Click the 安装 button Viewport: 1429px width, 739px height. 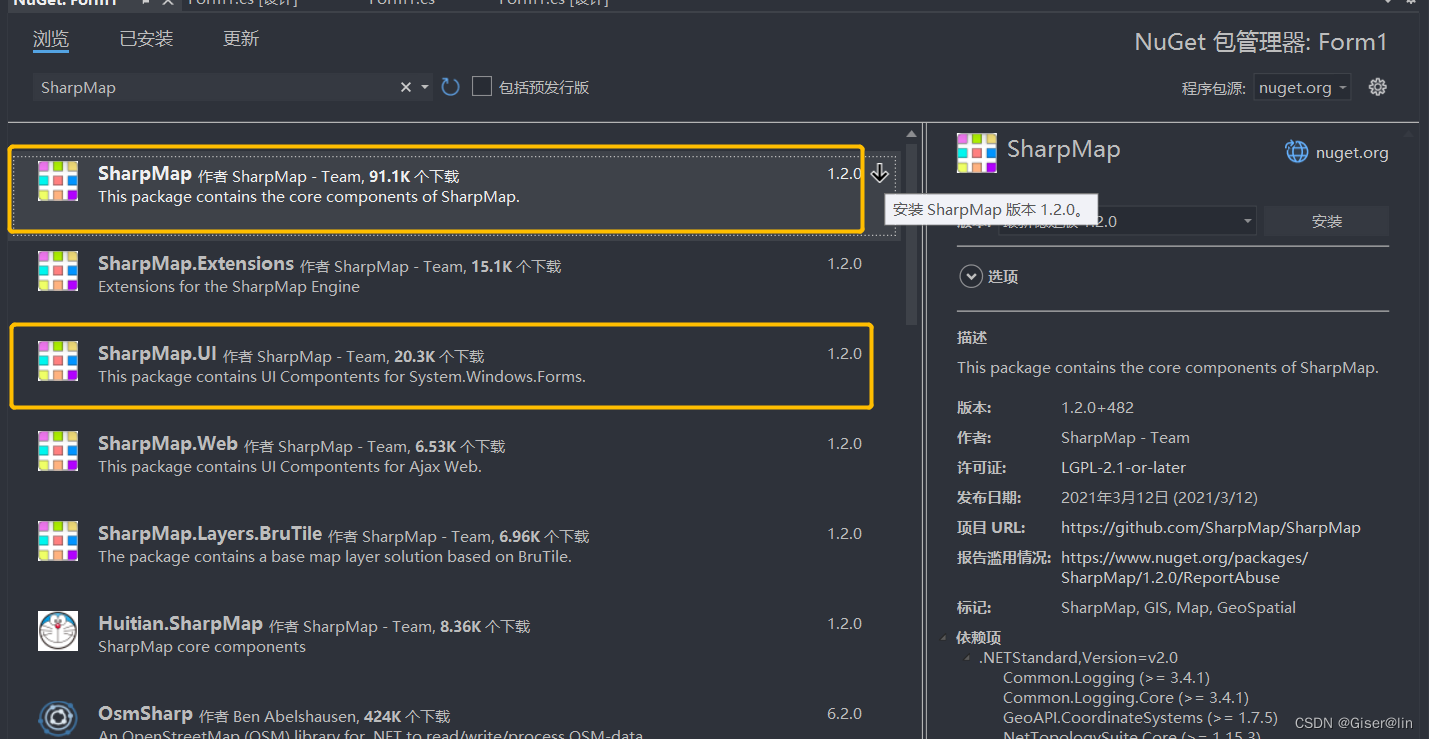(1326, 220)
